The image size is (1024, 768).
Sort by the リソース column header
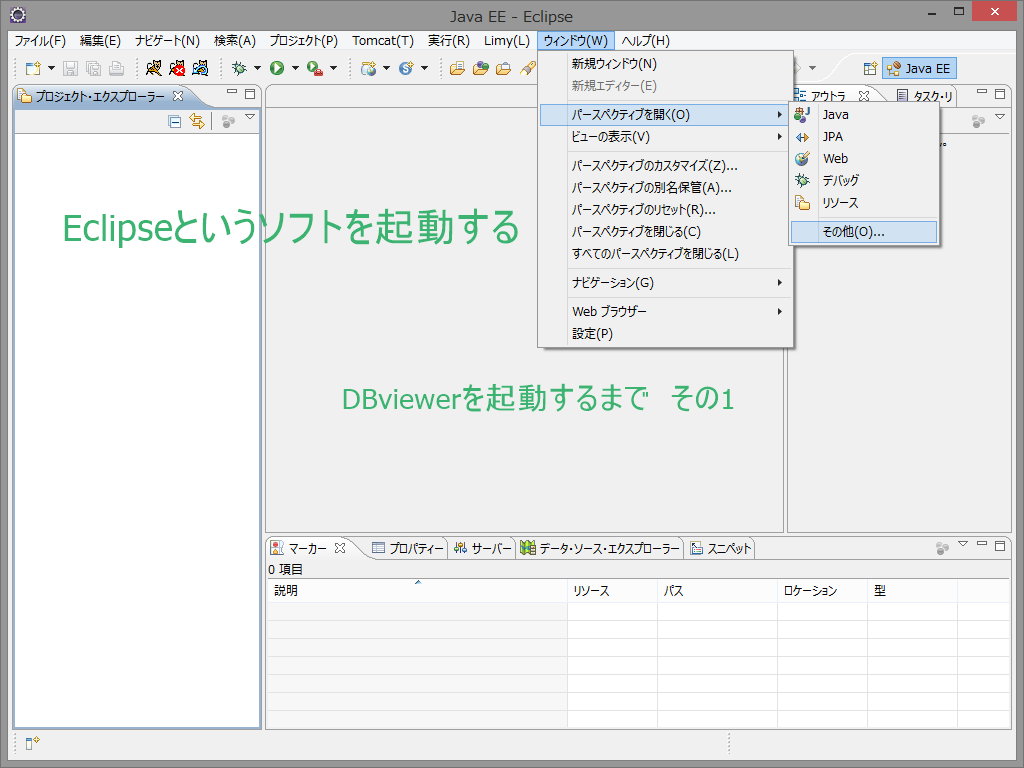(612, 590)
